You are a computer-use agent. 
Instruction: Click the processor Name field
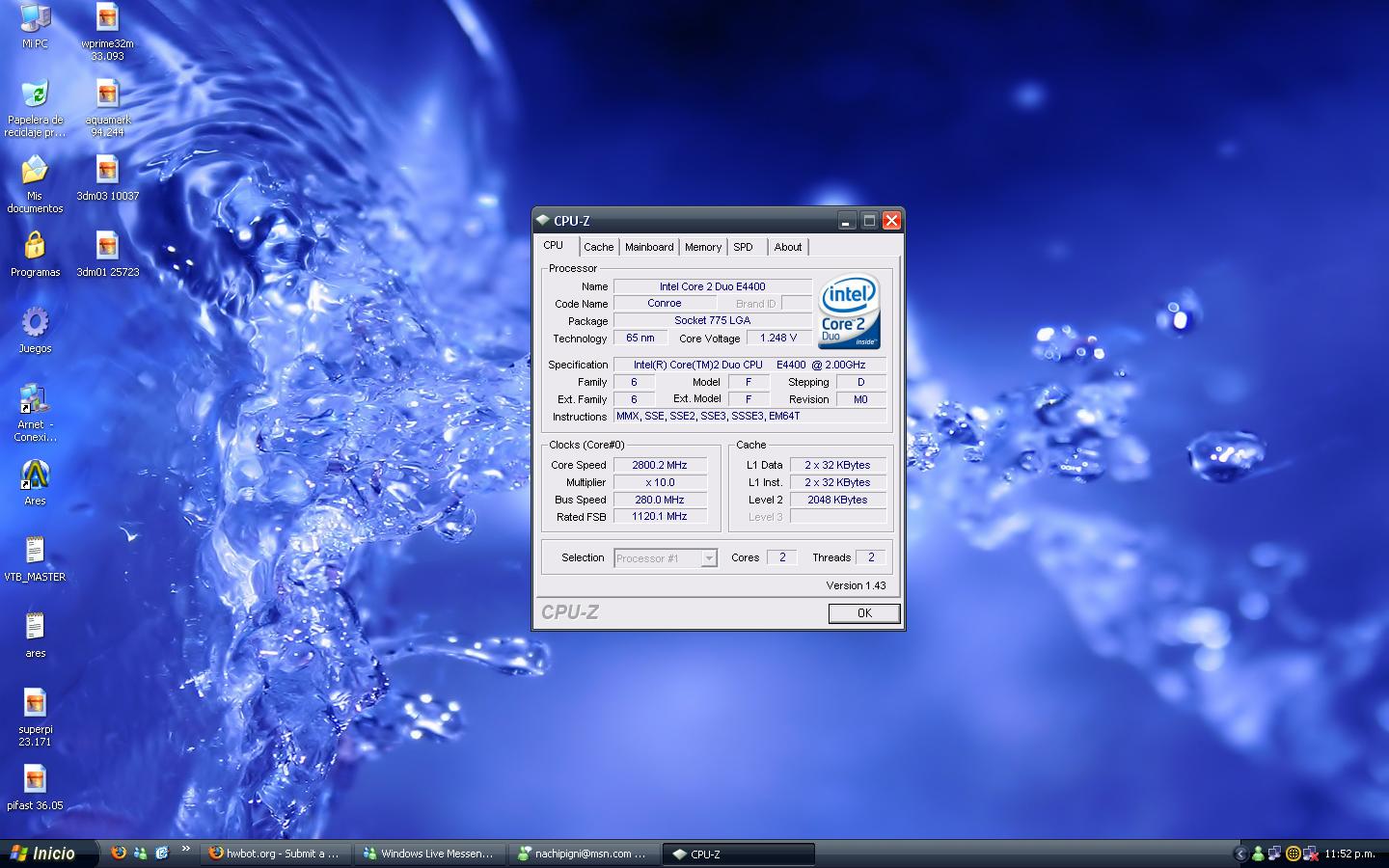point(713,286)
